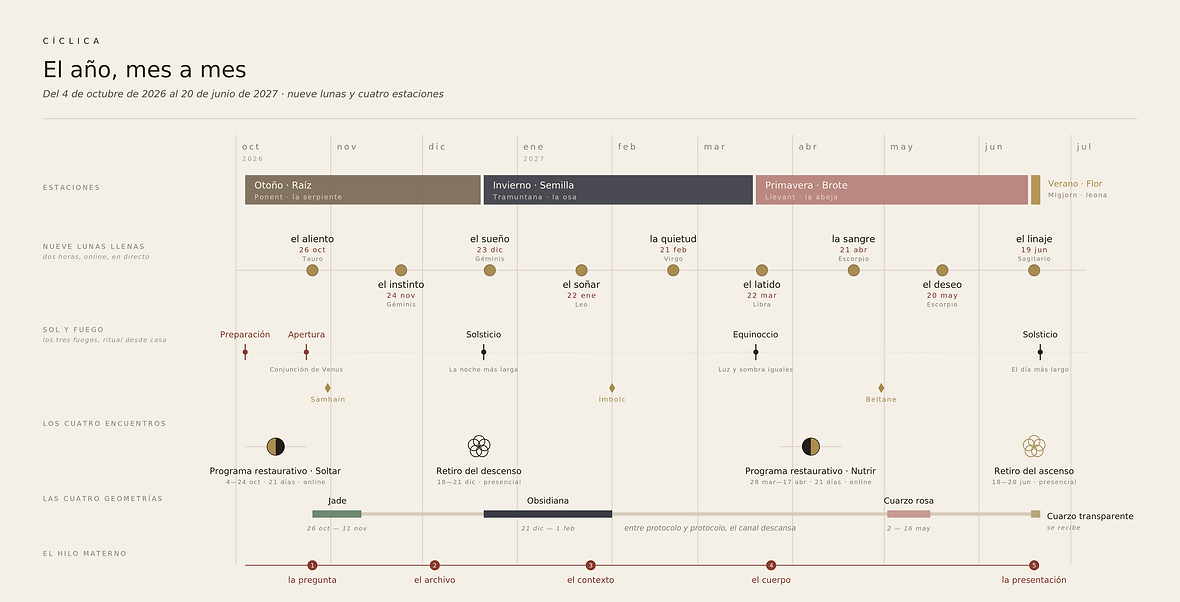Click the oct 2026 month header
The width and height of the screenshot is (1180, 602).
[253, 152]
